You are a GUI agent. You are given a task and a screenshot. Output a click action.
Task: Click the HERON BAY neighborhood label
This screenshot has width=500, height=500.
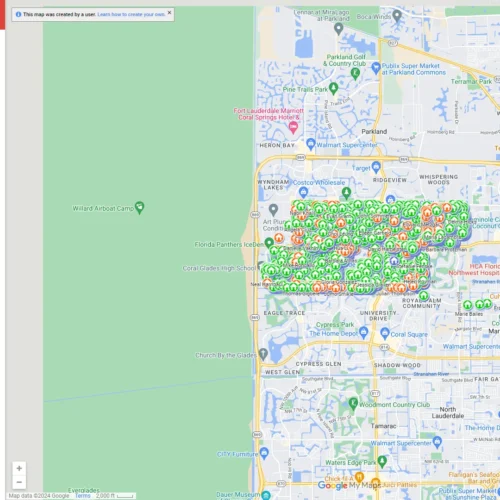[x=277, y=145]
